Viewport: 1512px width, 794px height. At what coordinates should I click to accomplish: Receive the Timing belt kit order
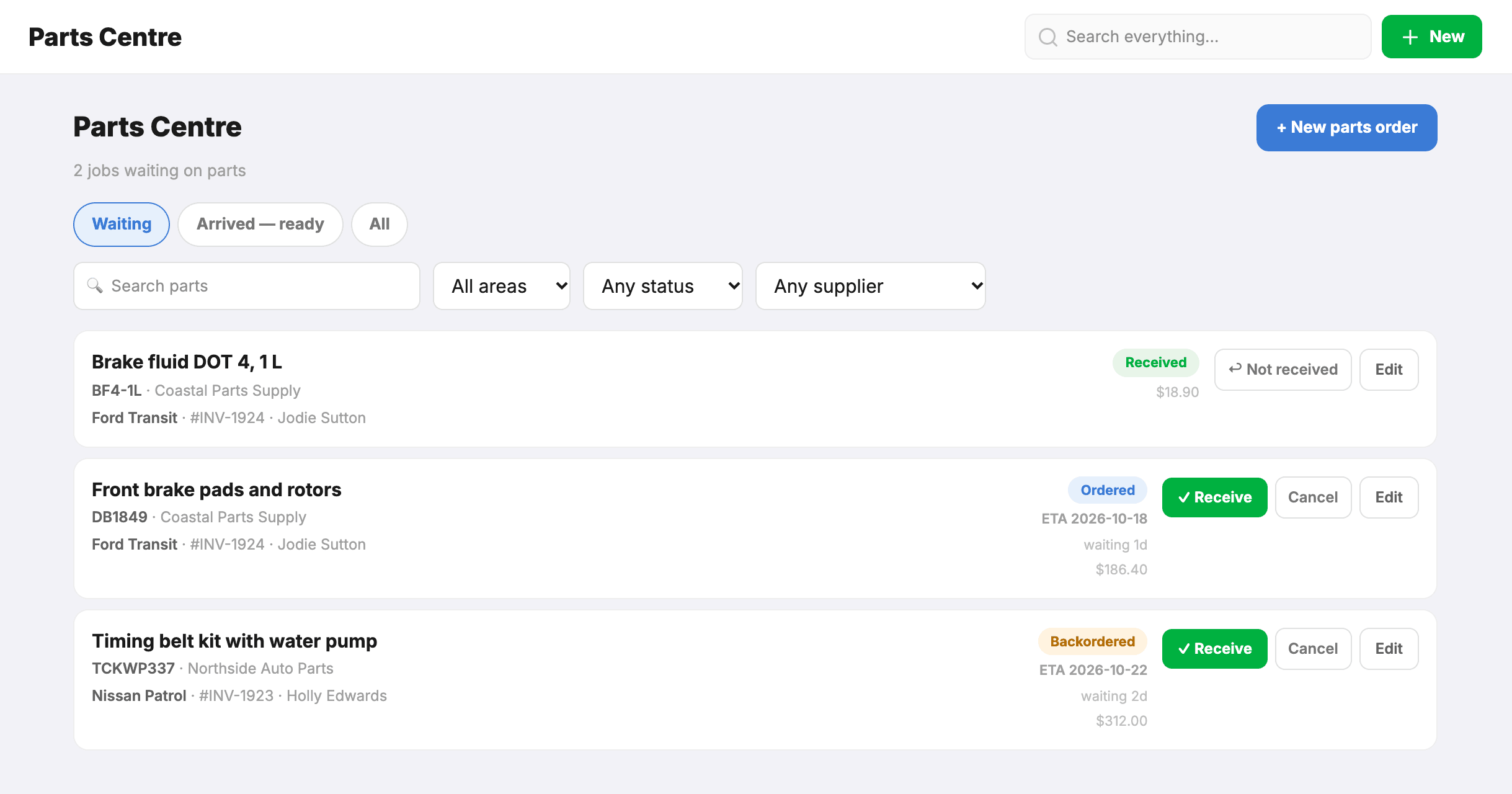[x=1214, y=649]
